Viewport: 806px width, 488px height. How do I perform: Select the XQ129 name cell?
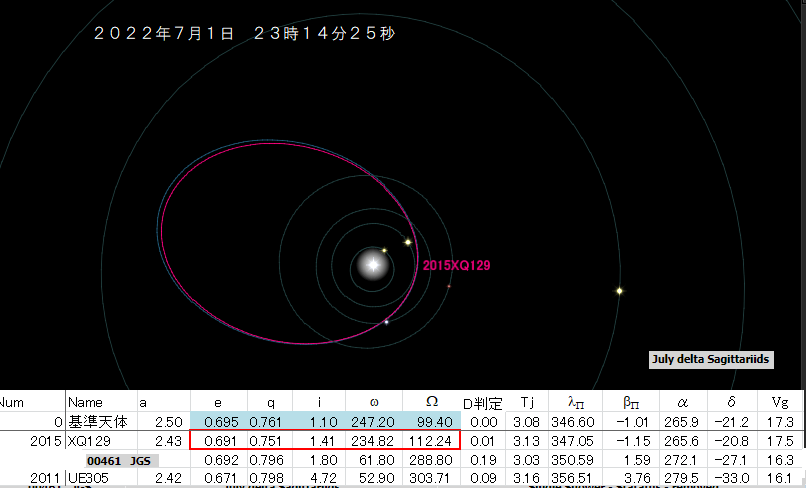click(x=88, y=441)
